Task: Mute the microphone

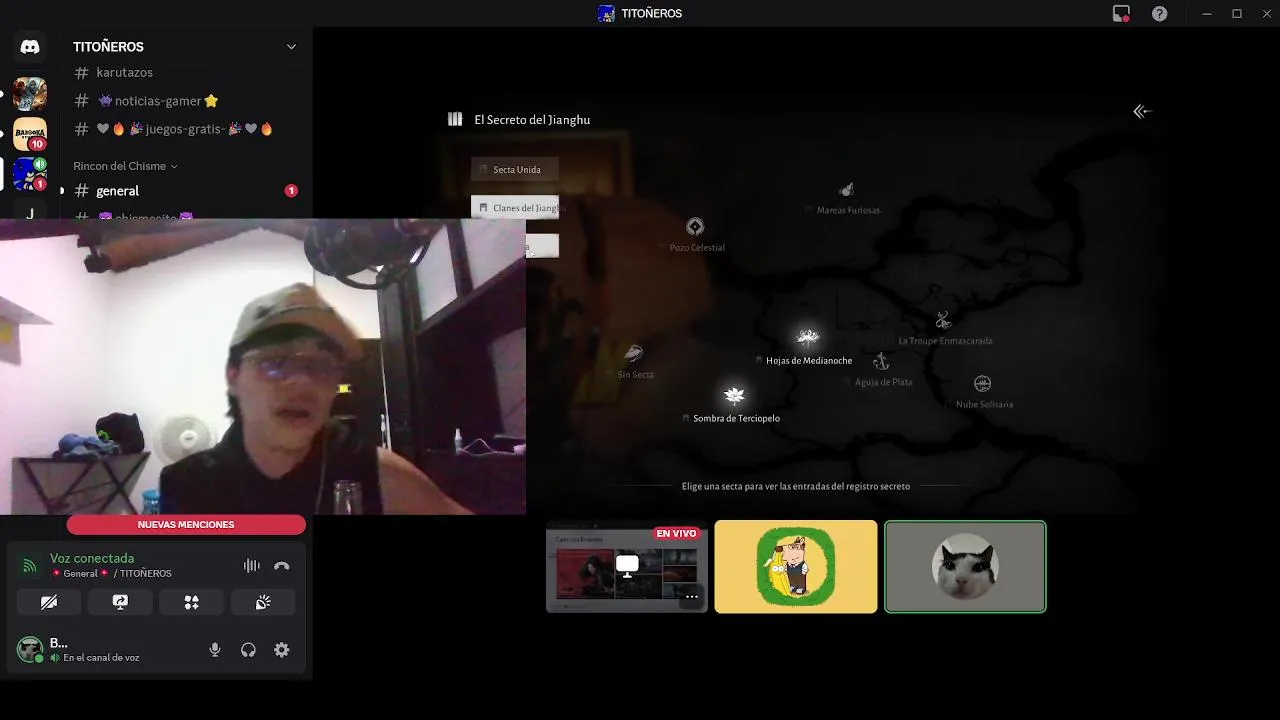Action: pos(215,650)
